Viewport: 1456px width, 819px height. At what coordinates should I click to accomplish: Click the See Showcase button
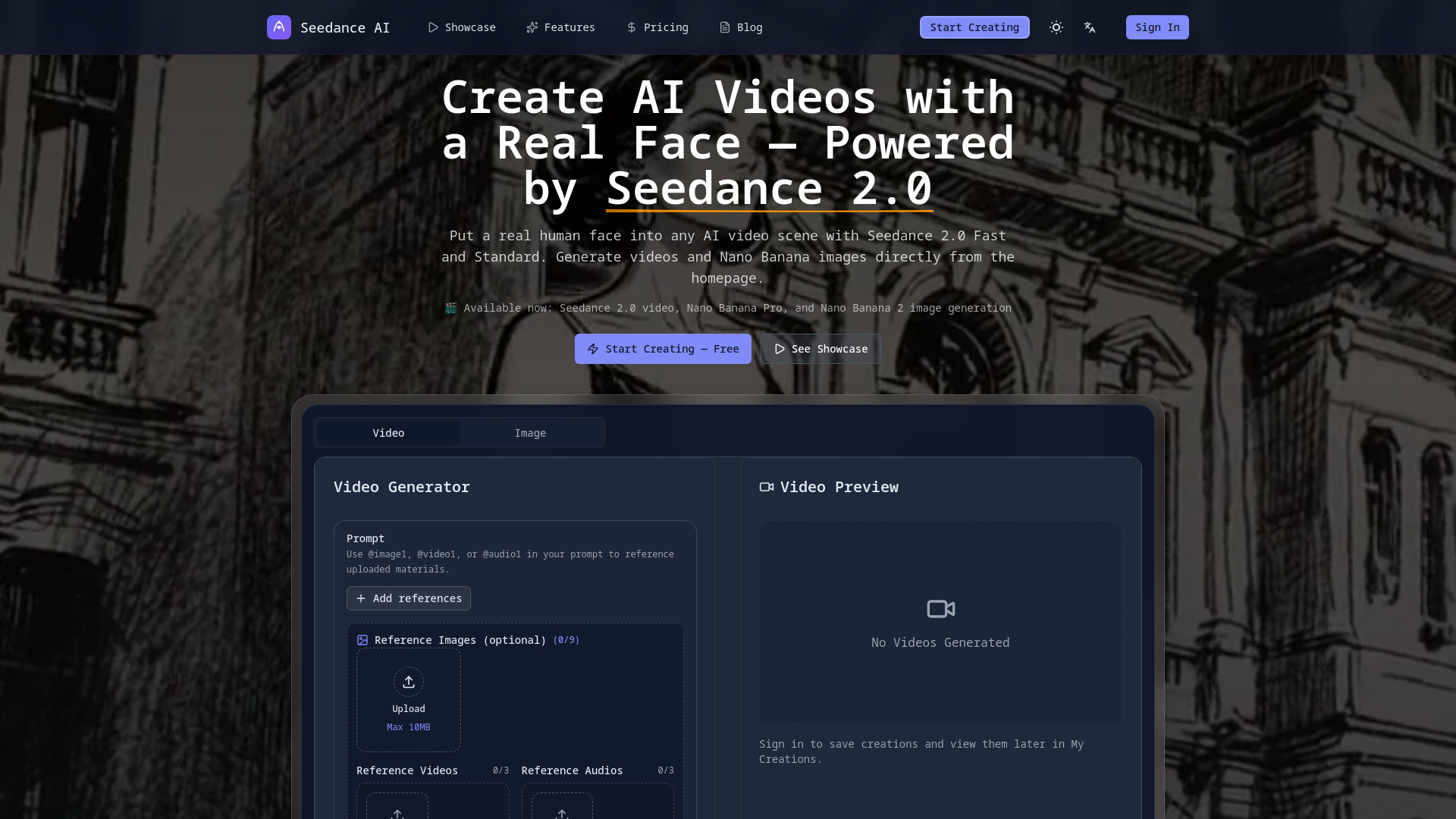point(820,349)
